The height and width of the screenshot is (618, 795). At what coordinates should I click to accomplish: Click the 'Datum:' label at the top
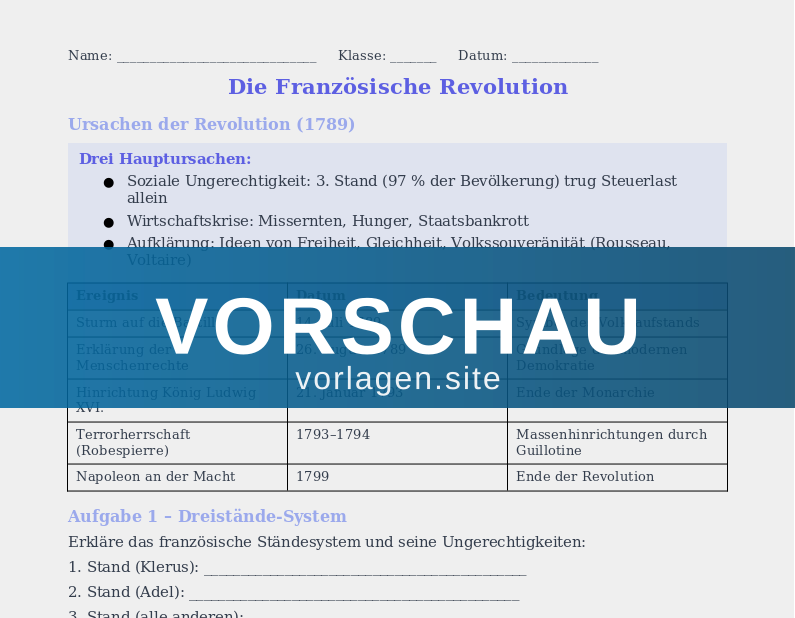coord(483,56)
